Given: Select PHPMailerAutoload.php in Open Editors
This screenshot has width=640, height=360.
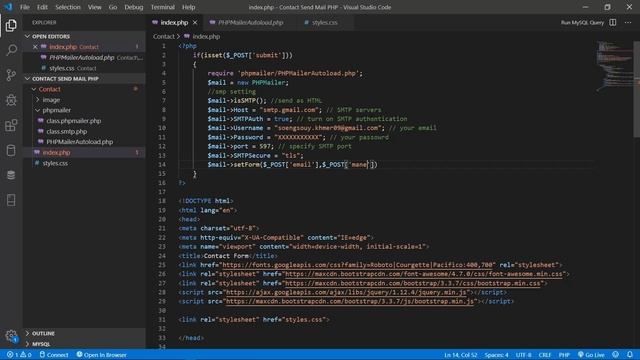Looking at the screenshot, I should 82,58.
